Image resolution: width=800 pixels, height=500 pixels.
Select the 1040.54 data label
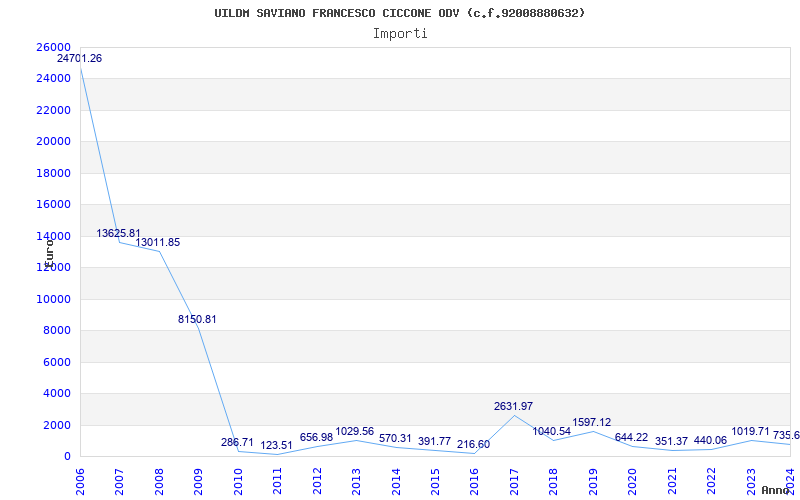click(x=552, y=431)
